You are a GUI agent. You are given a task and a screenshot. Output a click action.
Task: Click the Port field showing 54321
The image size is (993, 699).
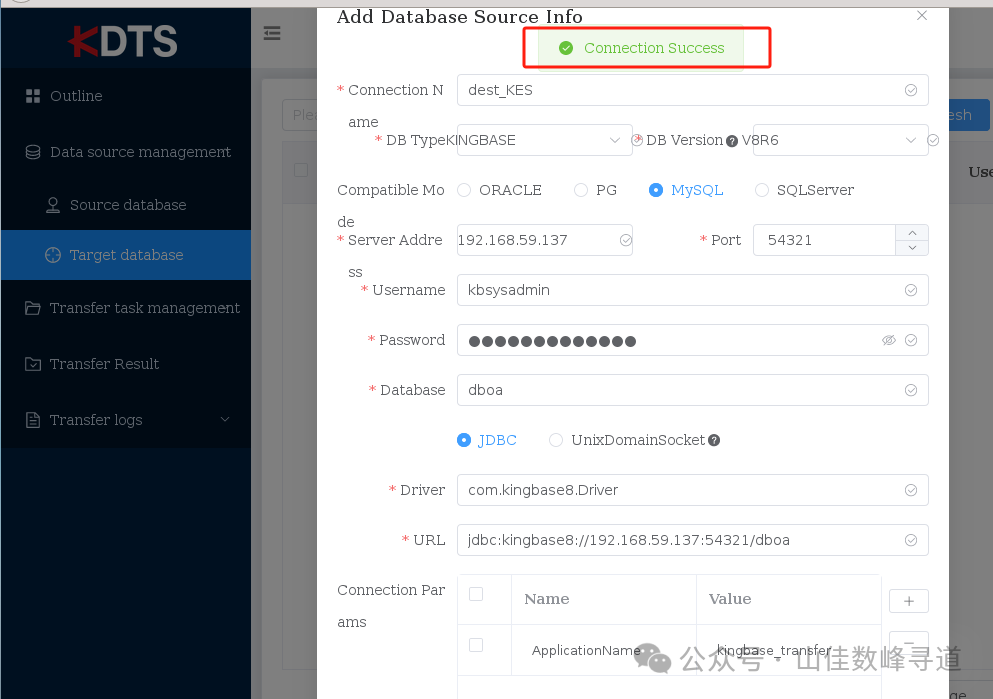pos(824,240)
